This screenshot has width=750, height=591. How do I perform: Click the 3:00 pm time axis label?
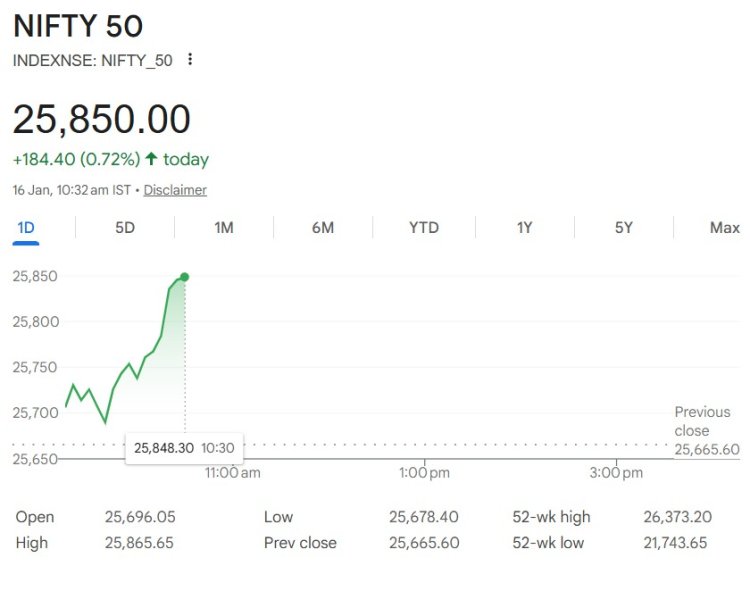[617, 473]
